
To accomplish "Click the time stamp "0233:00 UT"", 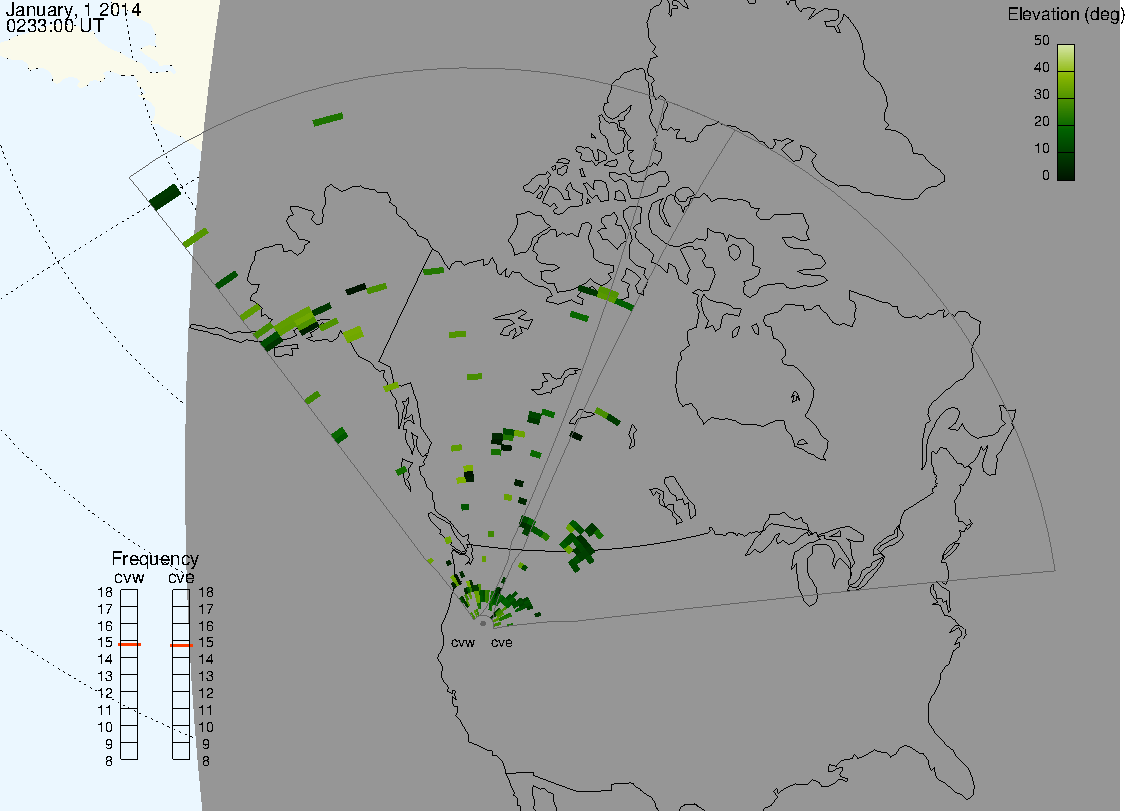I will [55, 26].
